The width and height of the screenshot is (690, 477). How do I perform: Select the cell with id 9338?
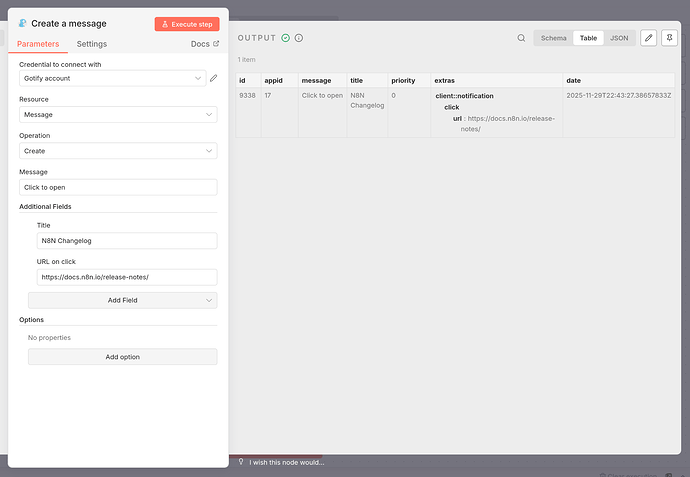[248, 112]
